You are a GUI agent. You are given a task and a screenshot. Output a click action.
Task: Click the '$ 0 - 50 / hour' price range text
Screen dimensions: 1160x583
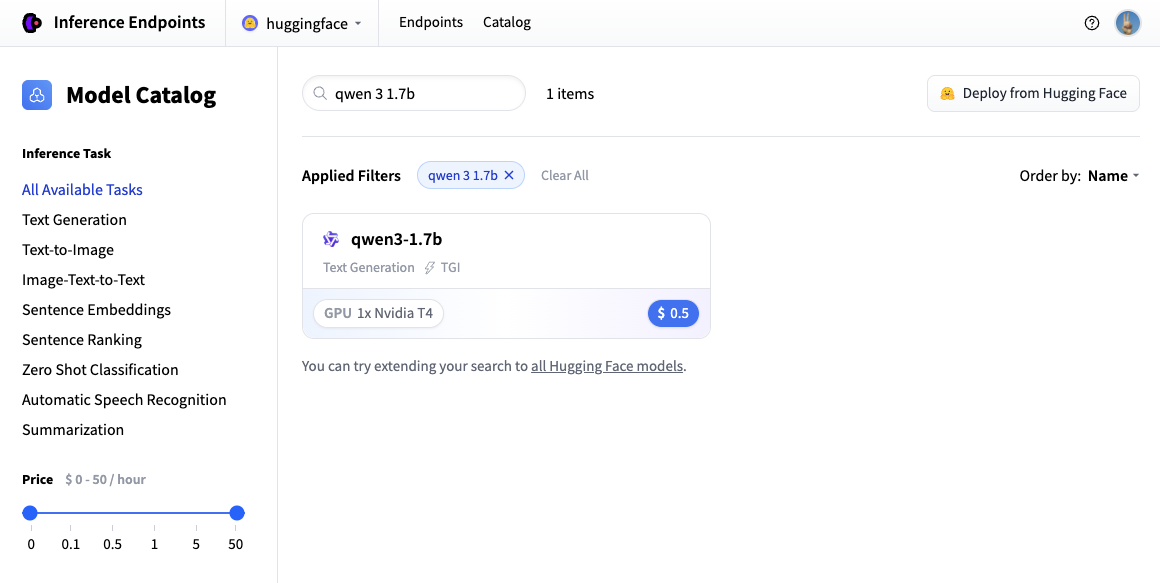click(105, 479)
